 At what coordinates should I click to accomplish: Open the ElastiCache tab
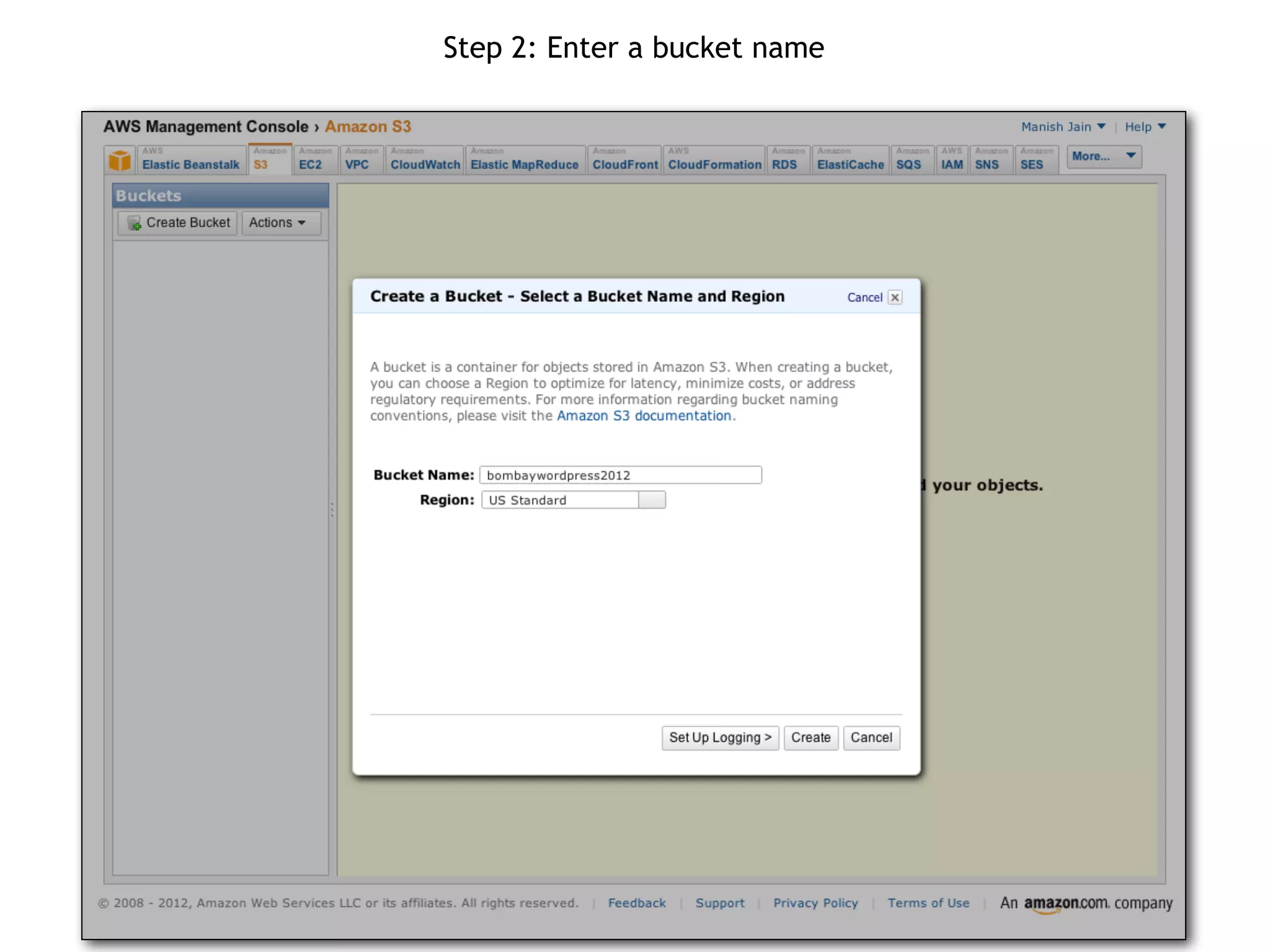tap(850, 160)
